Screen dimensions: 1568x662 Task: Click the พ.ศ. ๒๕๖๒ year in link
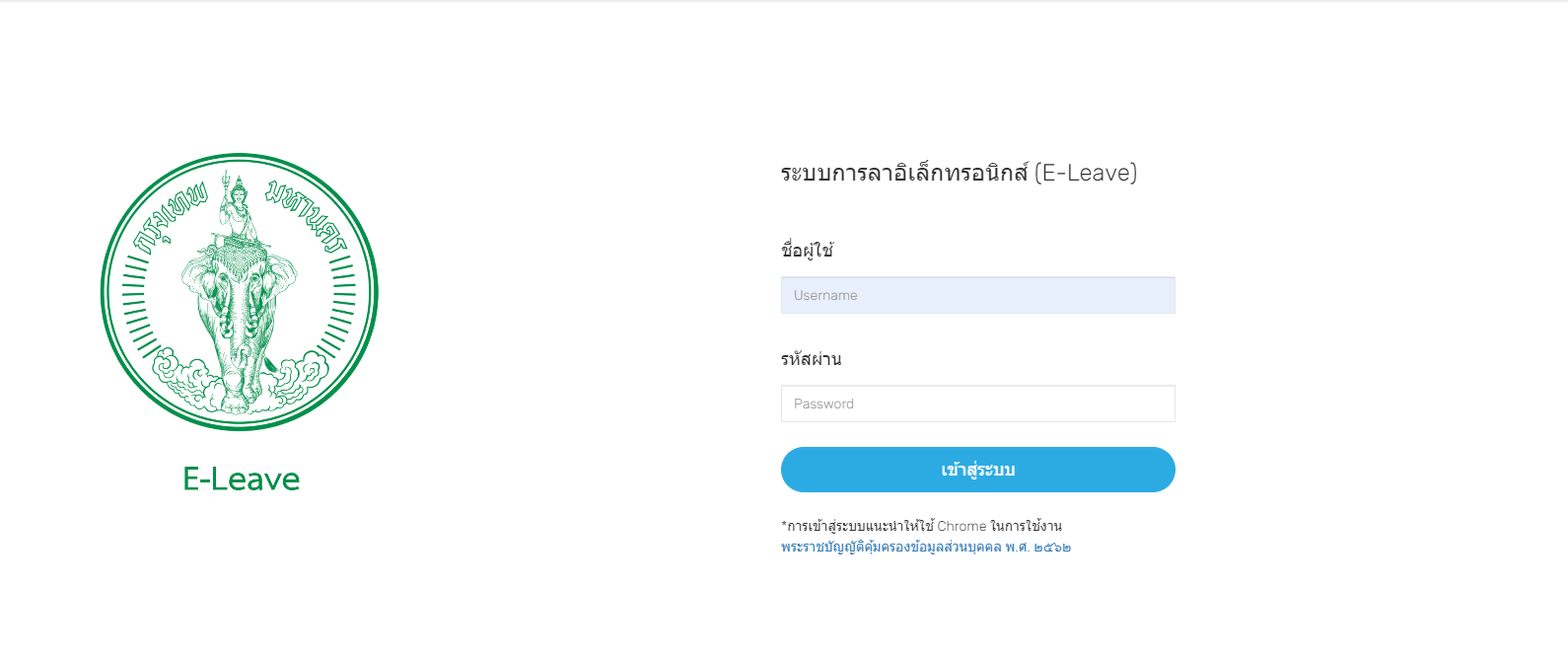click(1038, 547)
